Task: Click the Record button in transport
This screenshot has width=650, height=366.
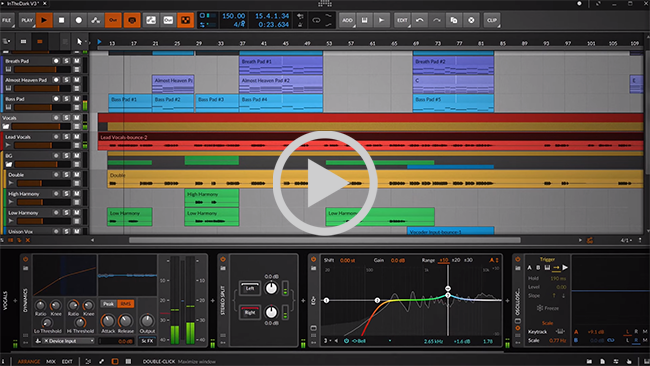Action: click(78, 20)
